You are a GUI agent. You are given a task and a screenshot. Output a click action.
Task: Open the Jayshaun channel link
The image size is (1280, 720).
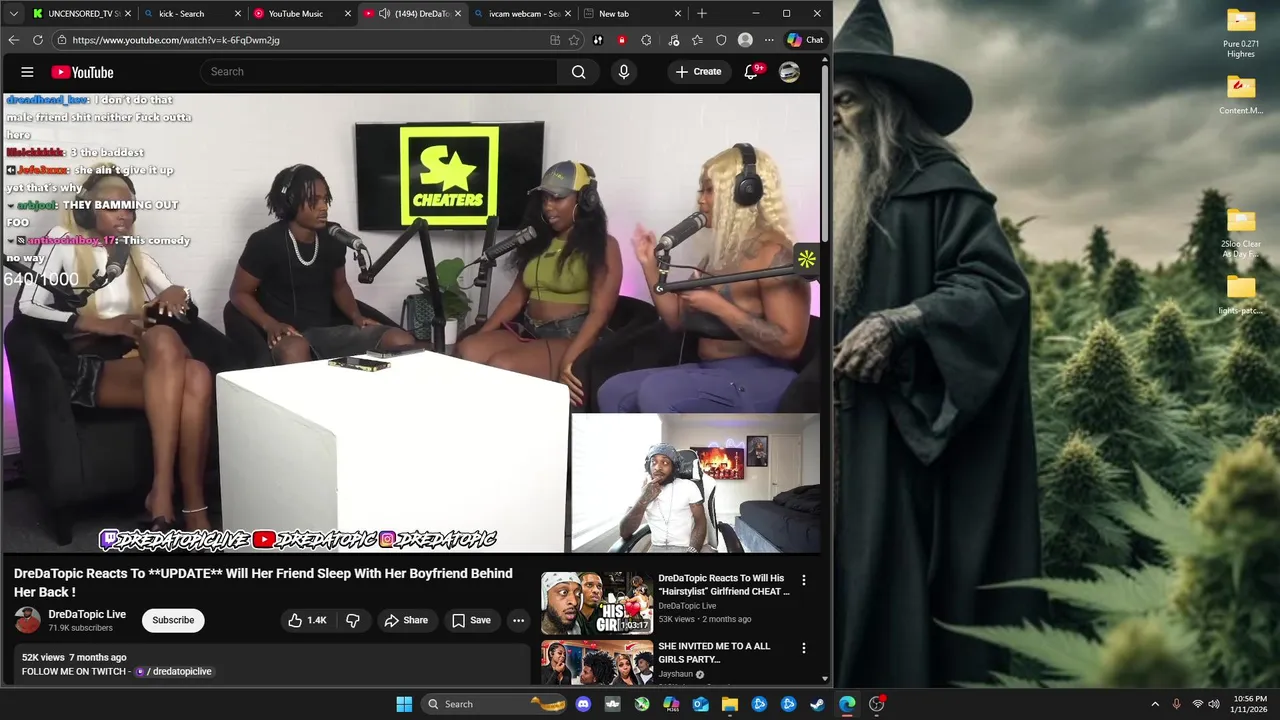[x=676, y=674]
